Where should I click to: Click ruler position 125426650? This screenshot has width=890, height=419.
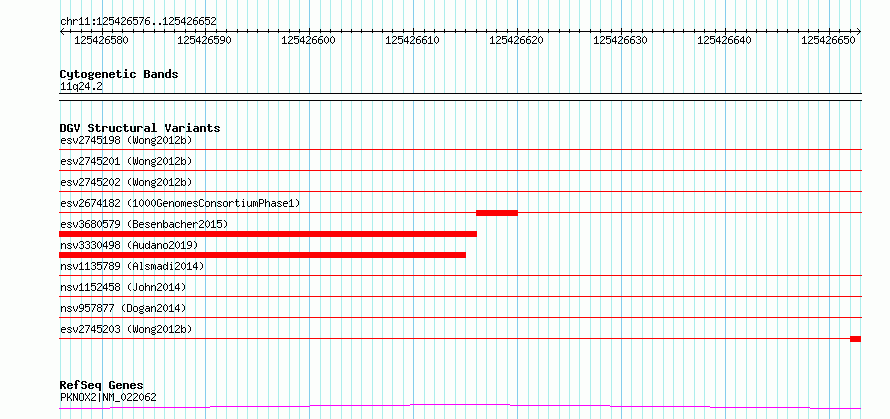pyautogui.click(x=828, y=40)
